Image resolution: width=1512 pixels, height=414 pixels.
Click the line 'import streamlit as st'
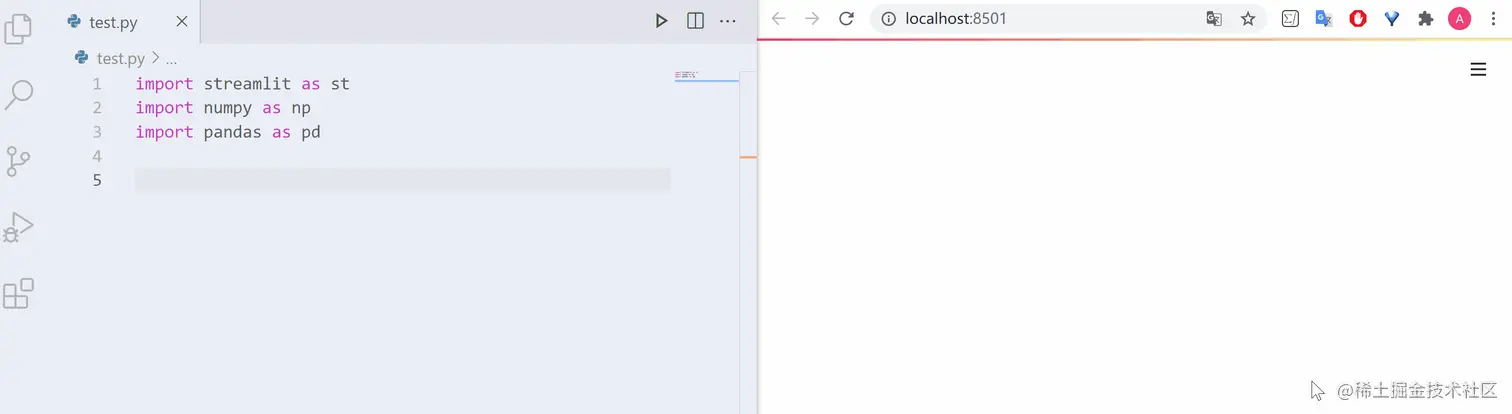tap(243, 84)
